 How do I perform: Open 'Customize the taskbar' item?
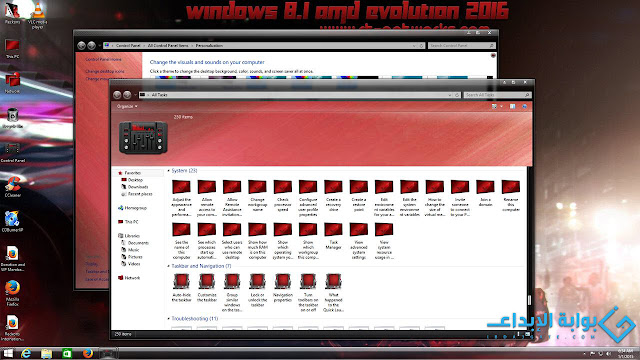tap(207, 288)
